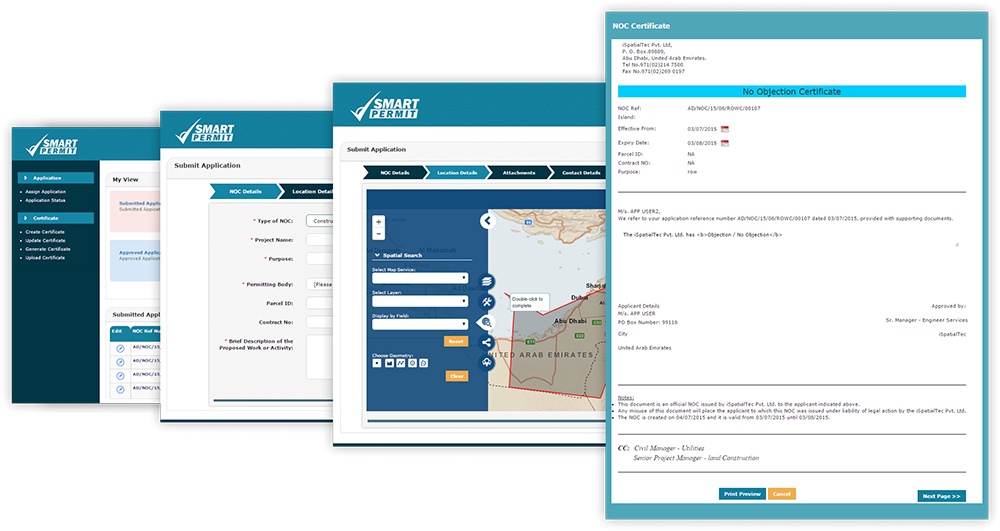This screenshot has height=531, width=1000.
Task: Open the Effective From calendar picker
Action: pyautogui.click(x=725, y=129)
